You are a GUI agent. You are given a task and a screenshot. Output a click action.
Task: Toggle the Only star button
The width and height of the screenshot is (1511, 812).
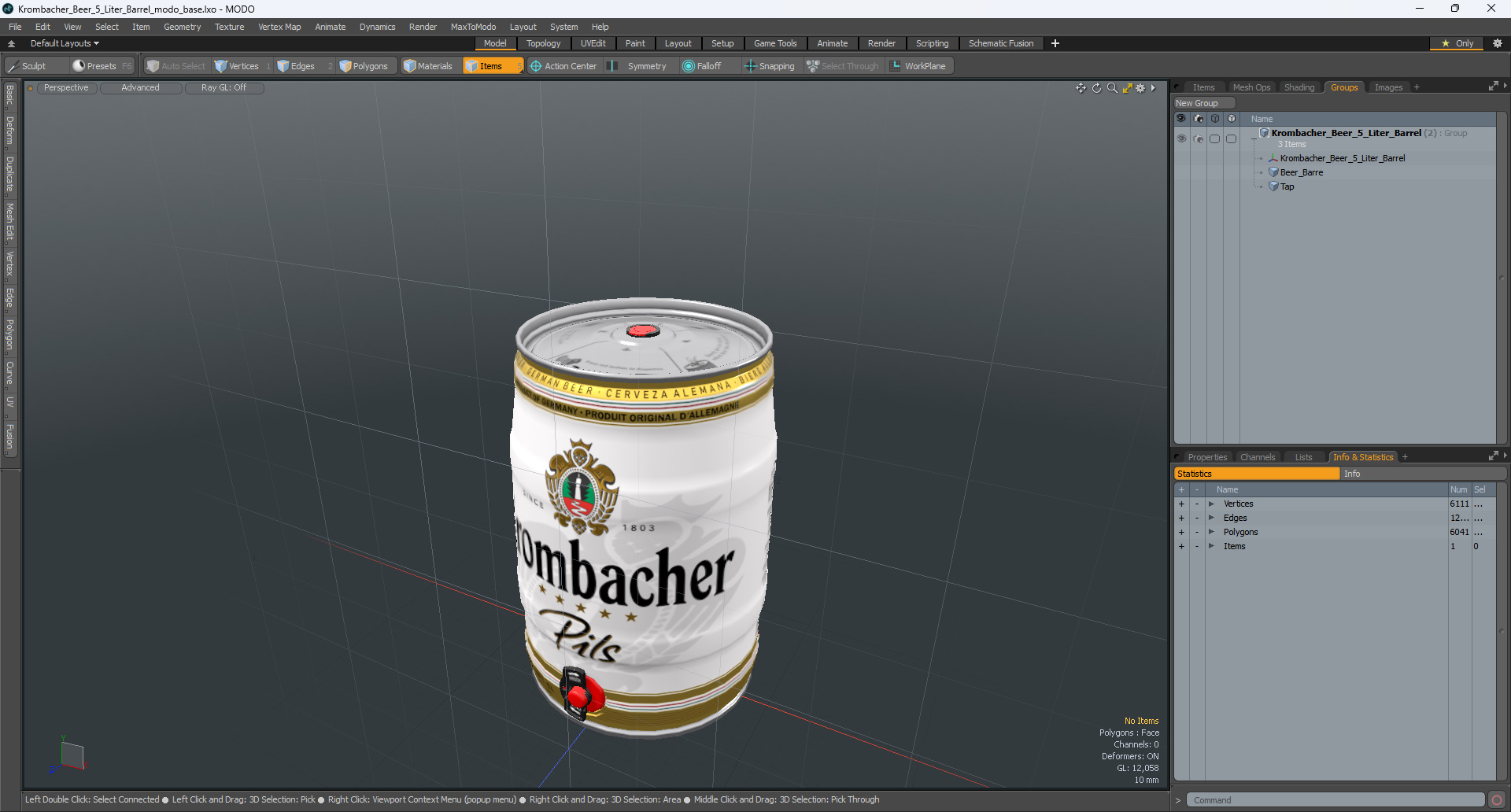point(1457,43)
